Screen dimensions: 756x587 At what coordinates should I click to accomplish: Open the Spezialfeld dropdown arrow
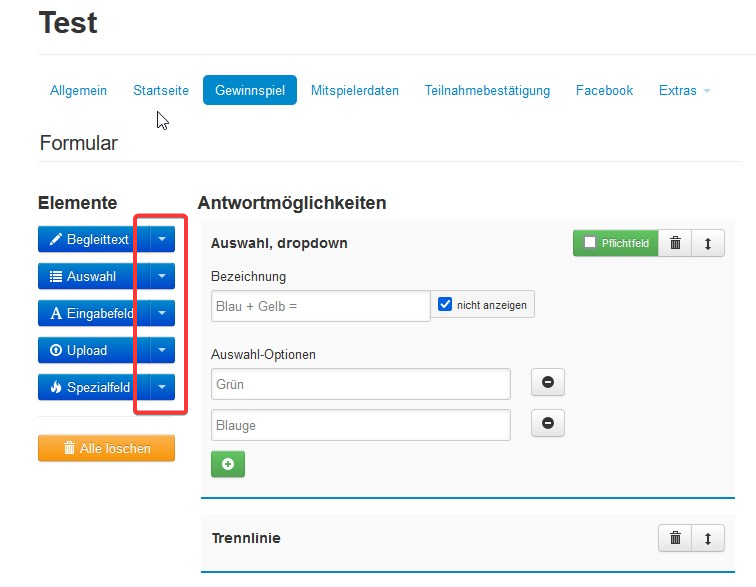(162, 388)
